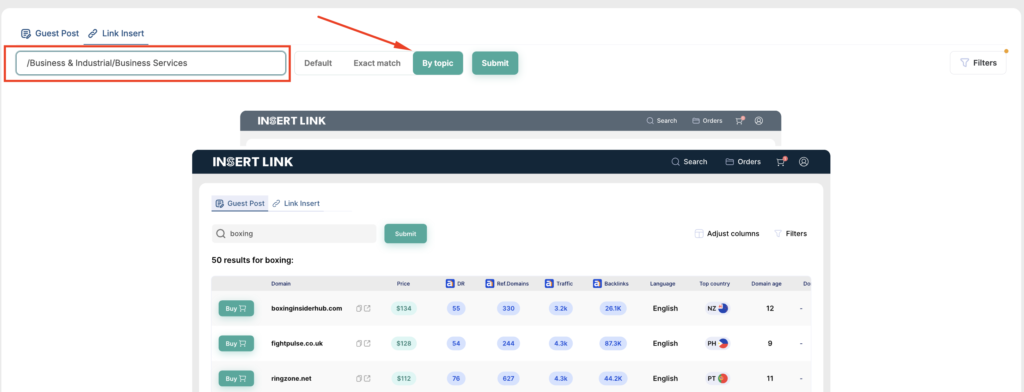Click the 87.3K backlinks value
The width and height of the screenshot is (1024, 392).
pos(613,343)
